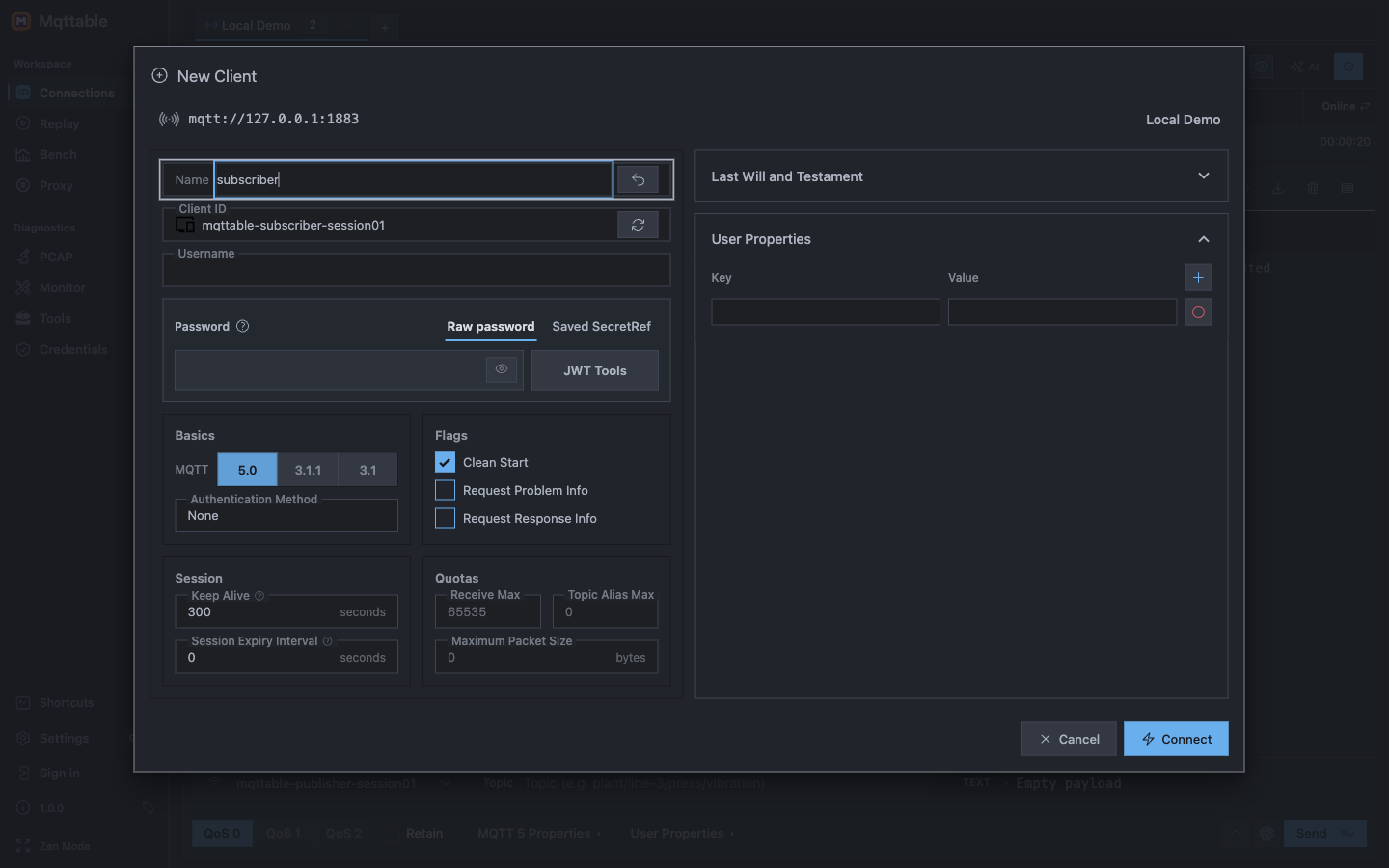Open Replay in the background sidebar

[48, 123]
